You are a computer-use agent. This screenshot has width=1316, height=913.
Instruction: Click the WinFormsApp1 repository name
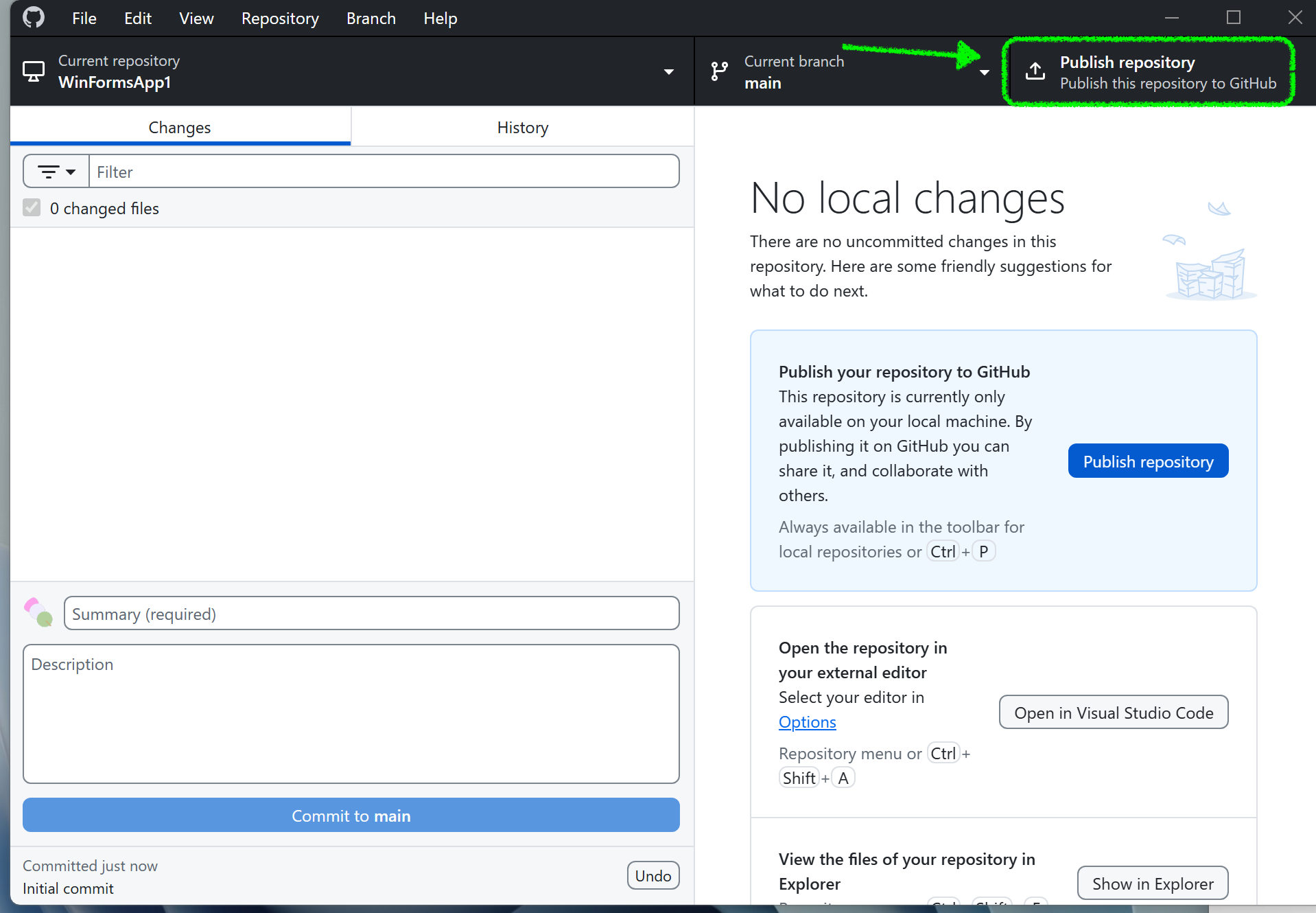click(x=114, y=82)
